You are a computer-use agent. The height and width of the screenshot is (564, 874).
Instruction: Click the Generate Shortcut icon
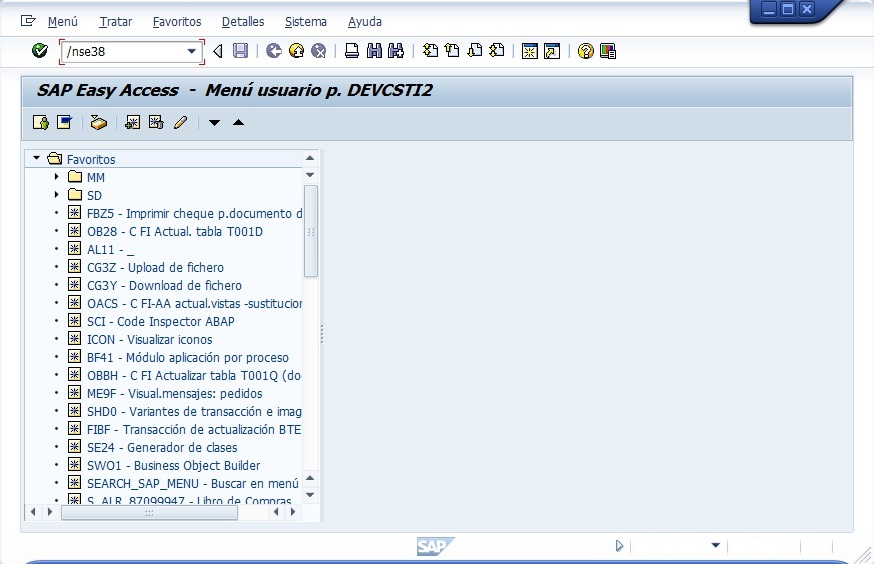tap(552, 51)
